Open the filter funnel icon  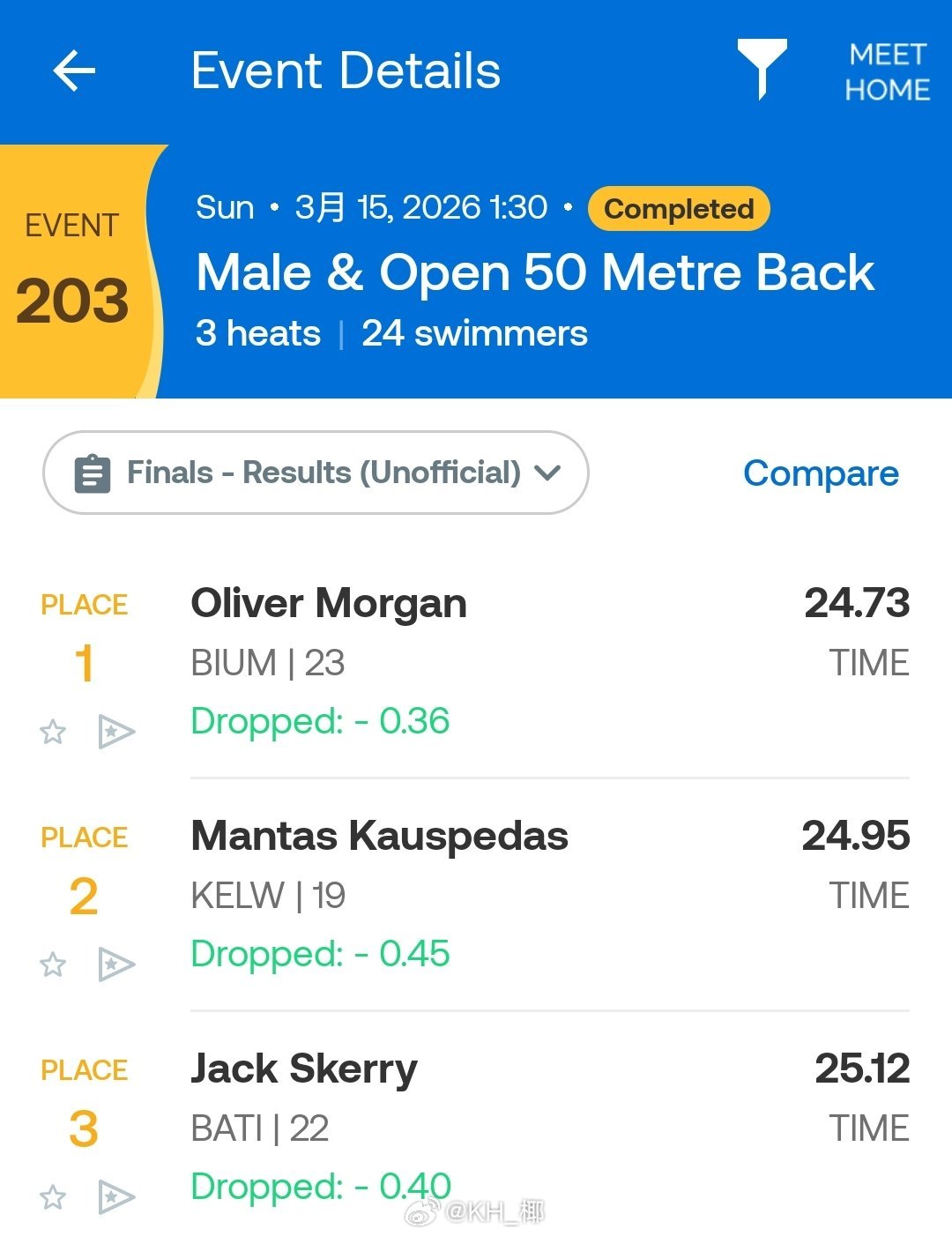click(x=762, y=68)
